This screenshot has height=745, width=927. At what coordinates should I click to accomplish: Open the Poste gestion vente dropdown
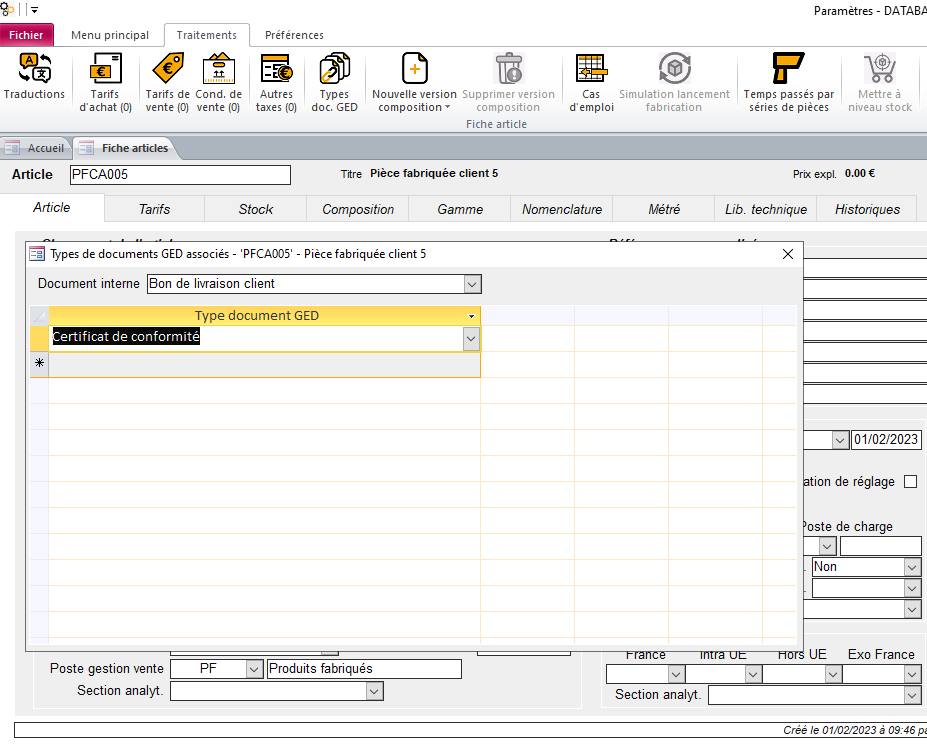point(253,669)
